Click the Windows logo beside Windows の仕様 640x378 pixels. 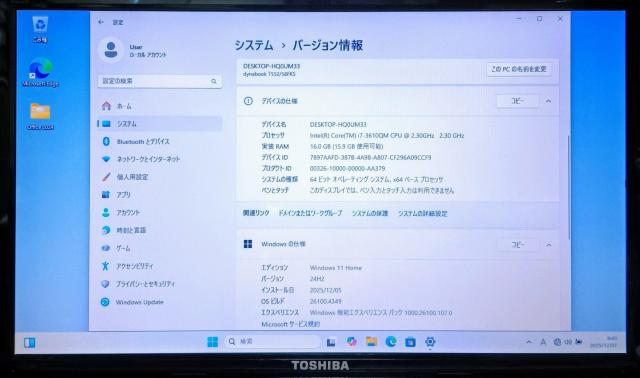point(248,244)
